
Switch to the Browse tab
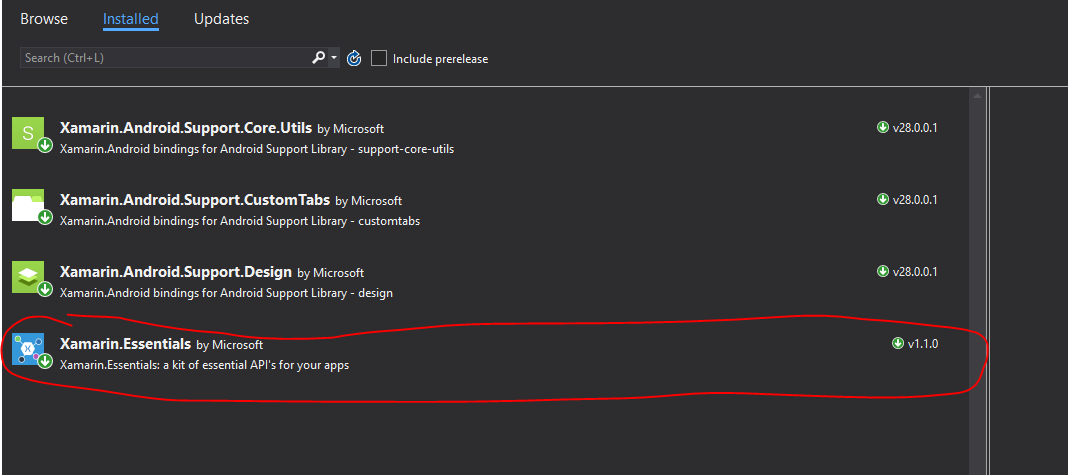click(44, 19)
